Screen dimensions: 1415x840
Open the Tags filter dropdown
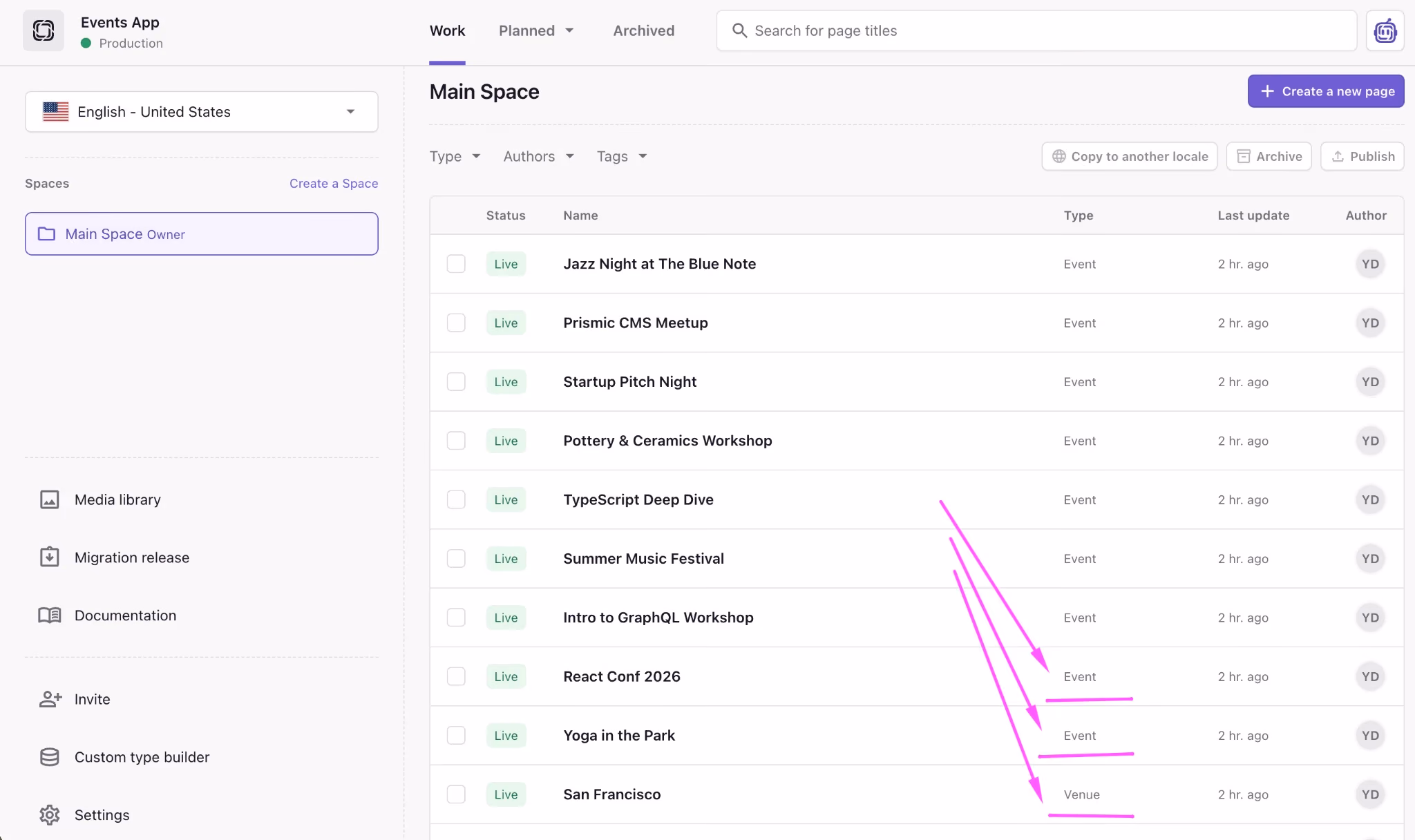[x=622, y=156]
